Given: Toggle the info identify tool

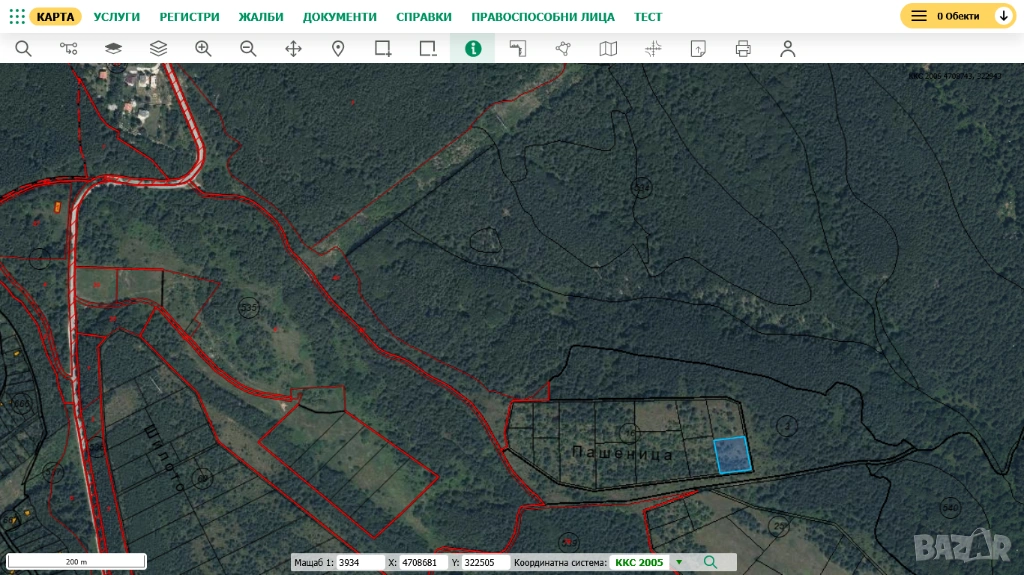Looking at the screenshot, I should coord(473,48).
